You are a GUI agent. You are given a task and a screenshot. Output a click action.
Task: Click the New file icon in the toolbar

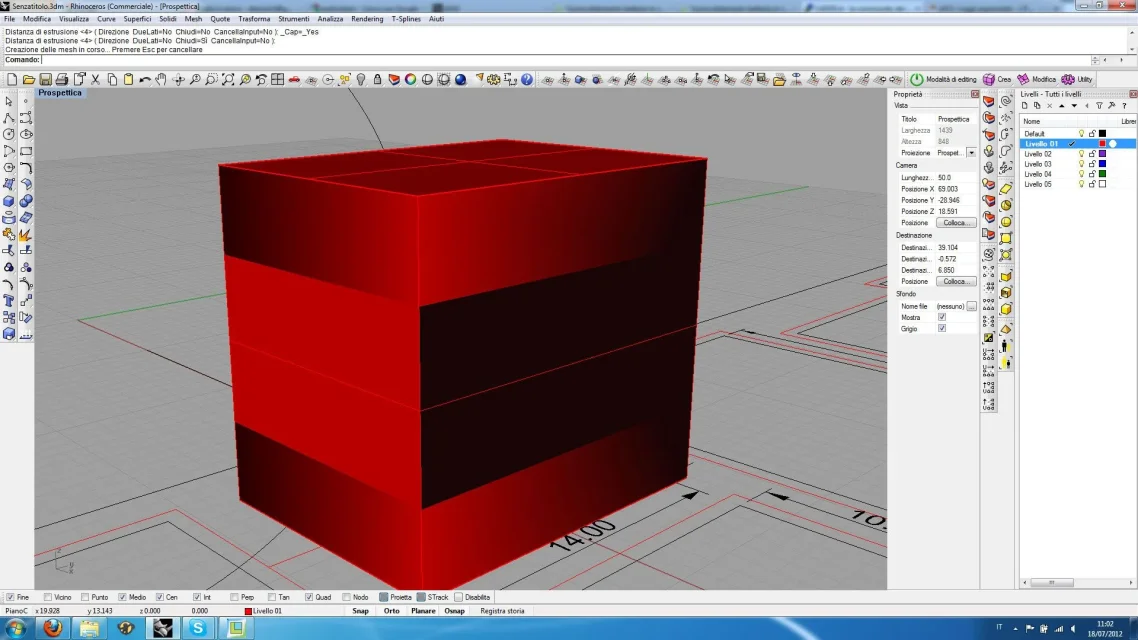coord(12,79)
